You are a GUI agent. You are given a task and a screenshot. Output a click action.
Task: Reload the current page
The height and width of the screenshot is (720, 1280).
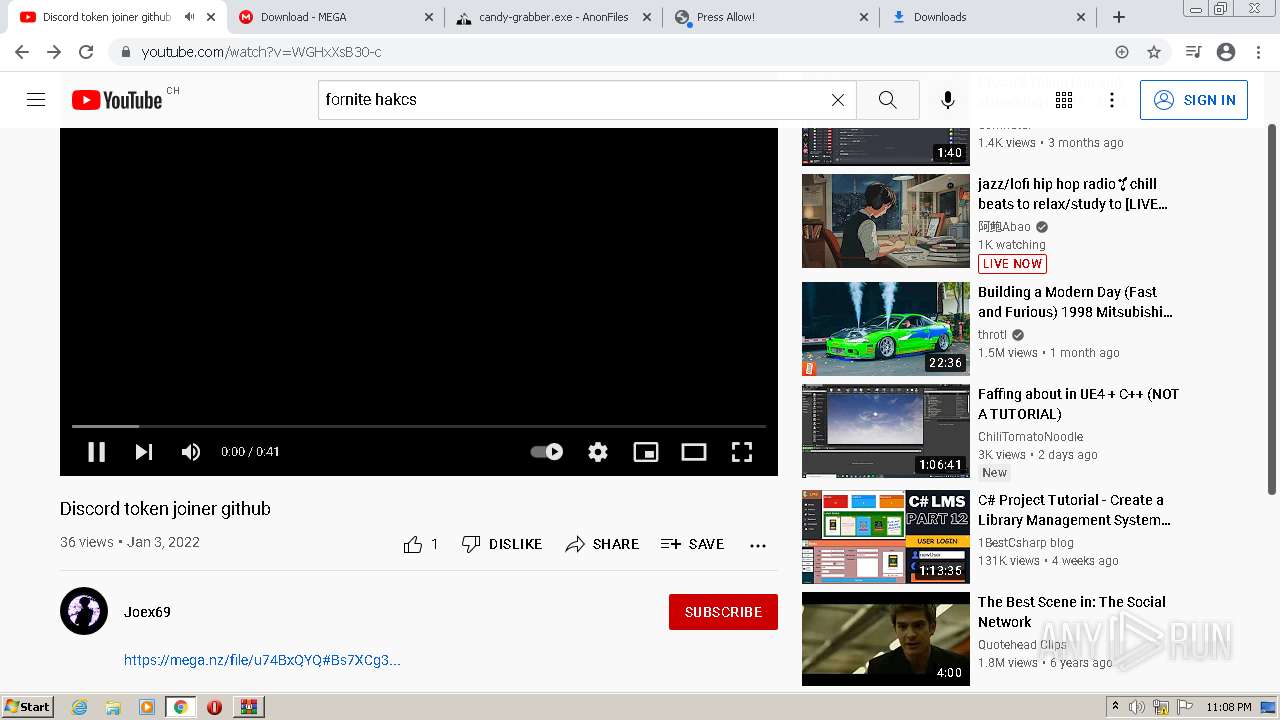86,52
